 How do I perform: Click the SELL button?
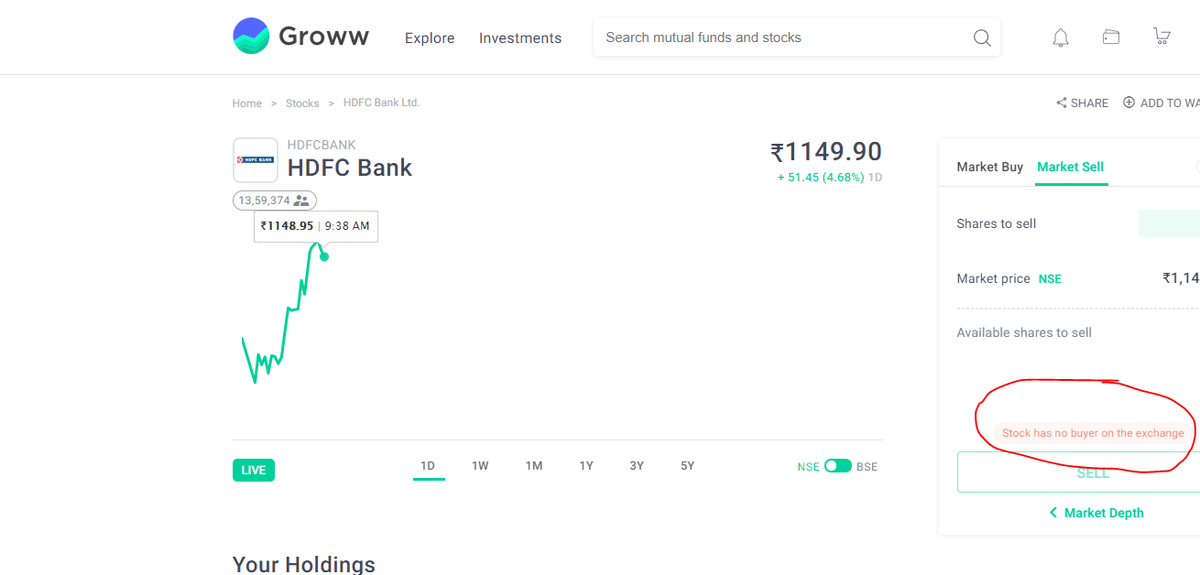[x=1078, y=472]
